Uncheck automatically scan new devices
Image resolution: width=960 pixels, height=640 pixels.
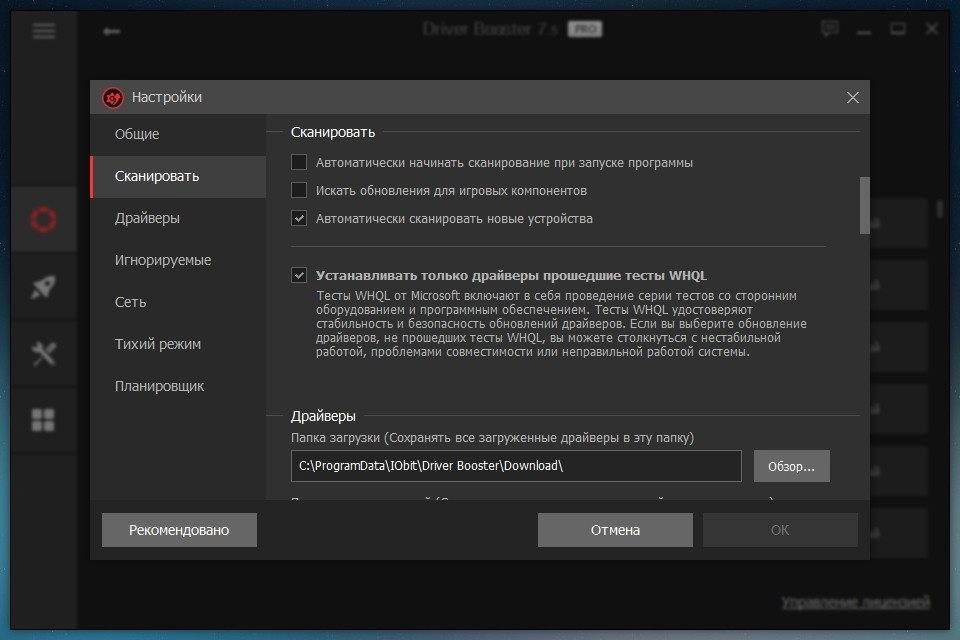[x=299, y=218]
